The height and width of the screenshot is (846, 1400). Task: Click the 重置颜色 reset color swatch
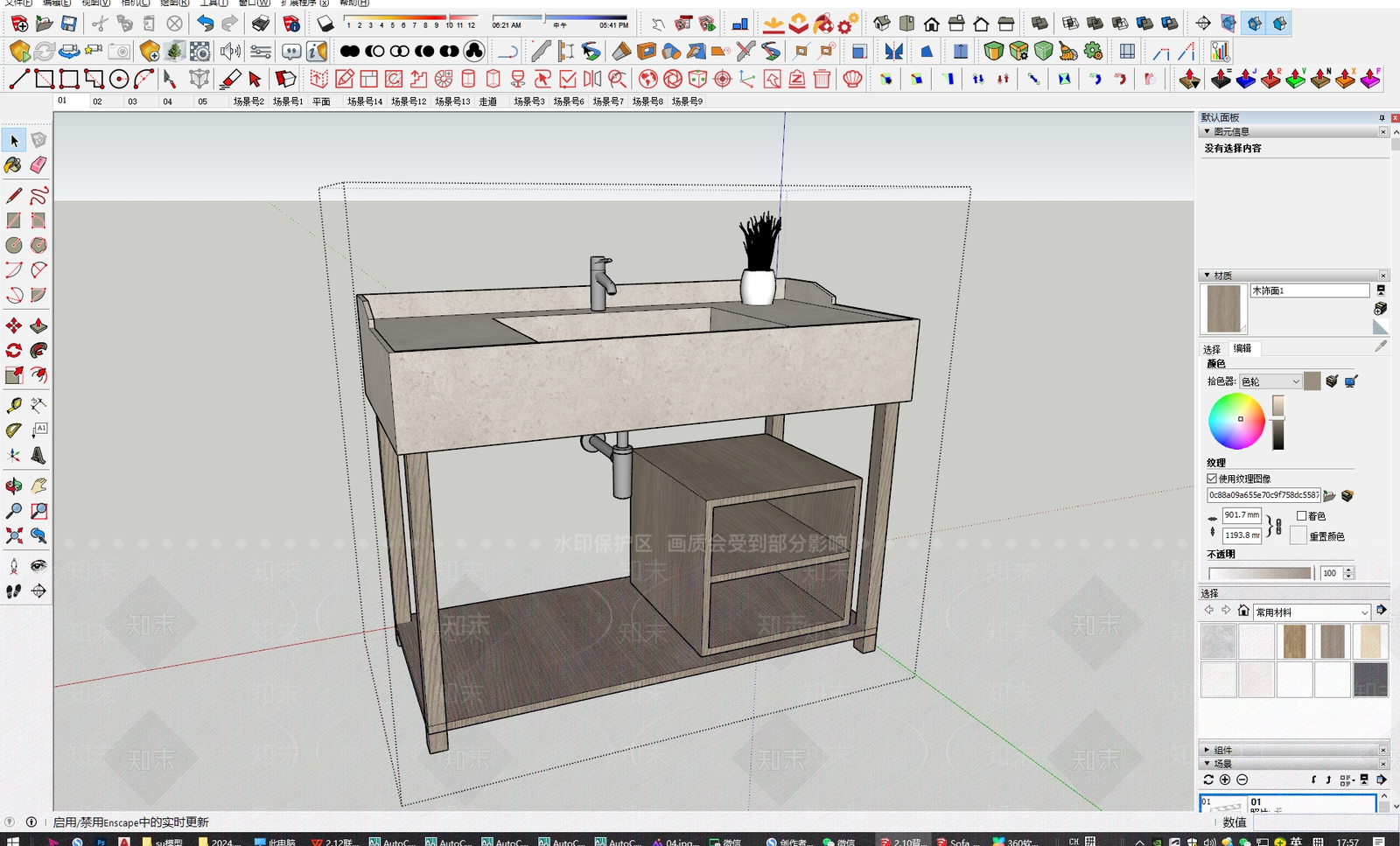coord(1298,535)
